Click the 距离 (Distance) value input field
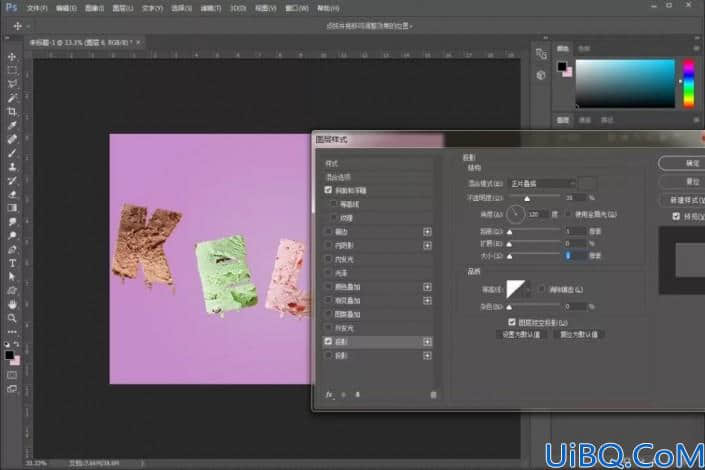This screenshot has width=705, height=470. (x=576, y=231)
